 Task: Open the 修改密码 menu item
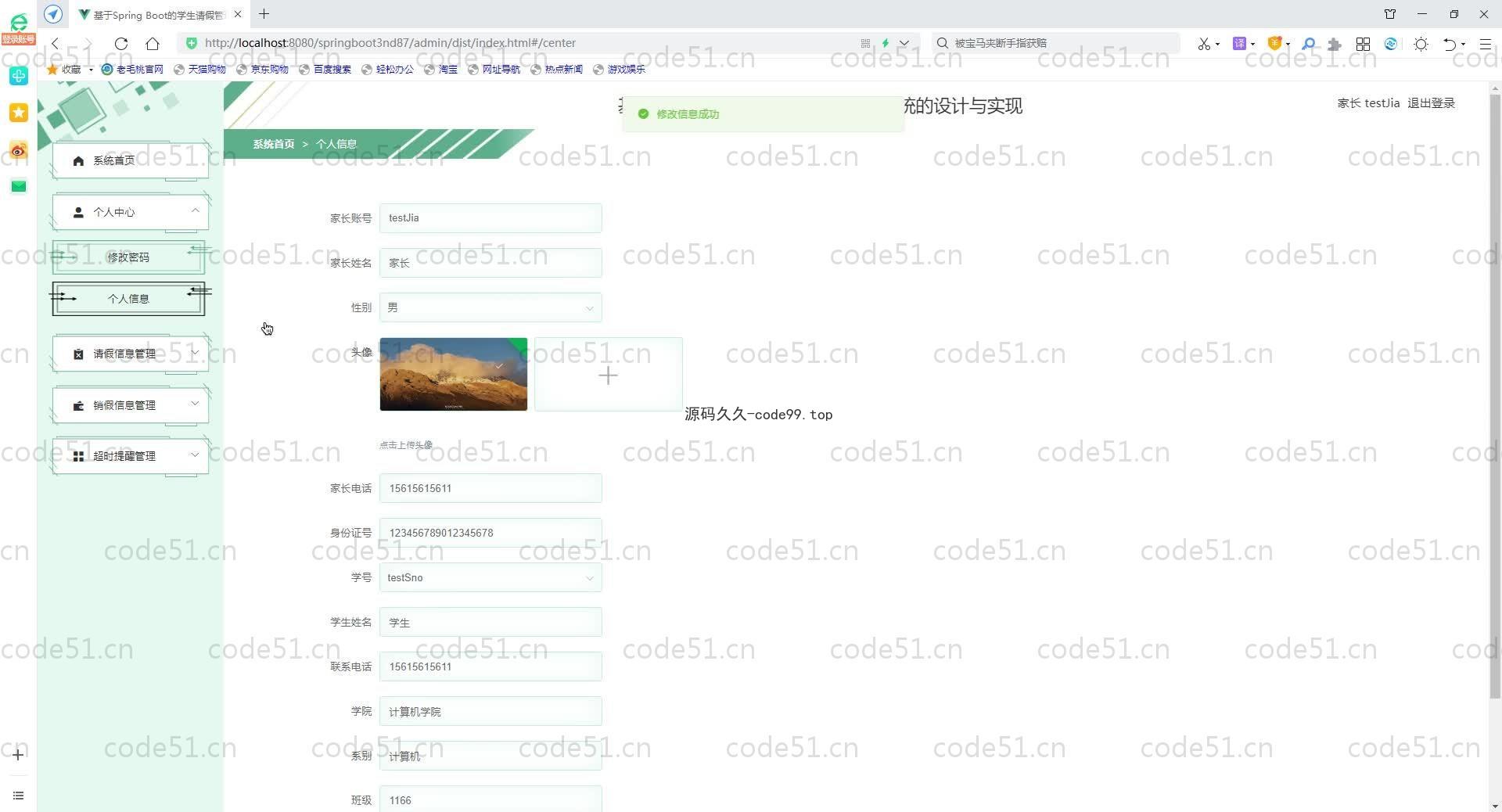[128, 257]
